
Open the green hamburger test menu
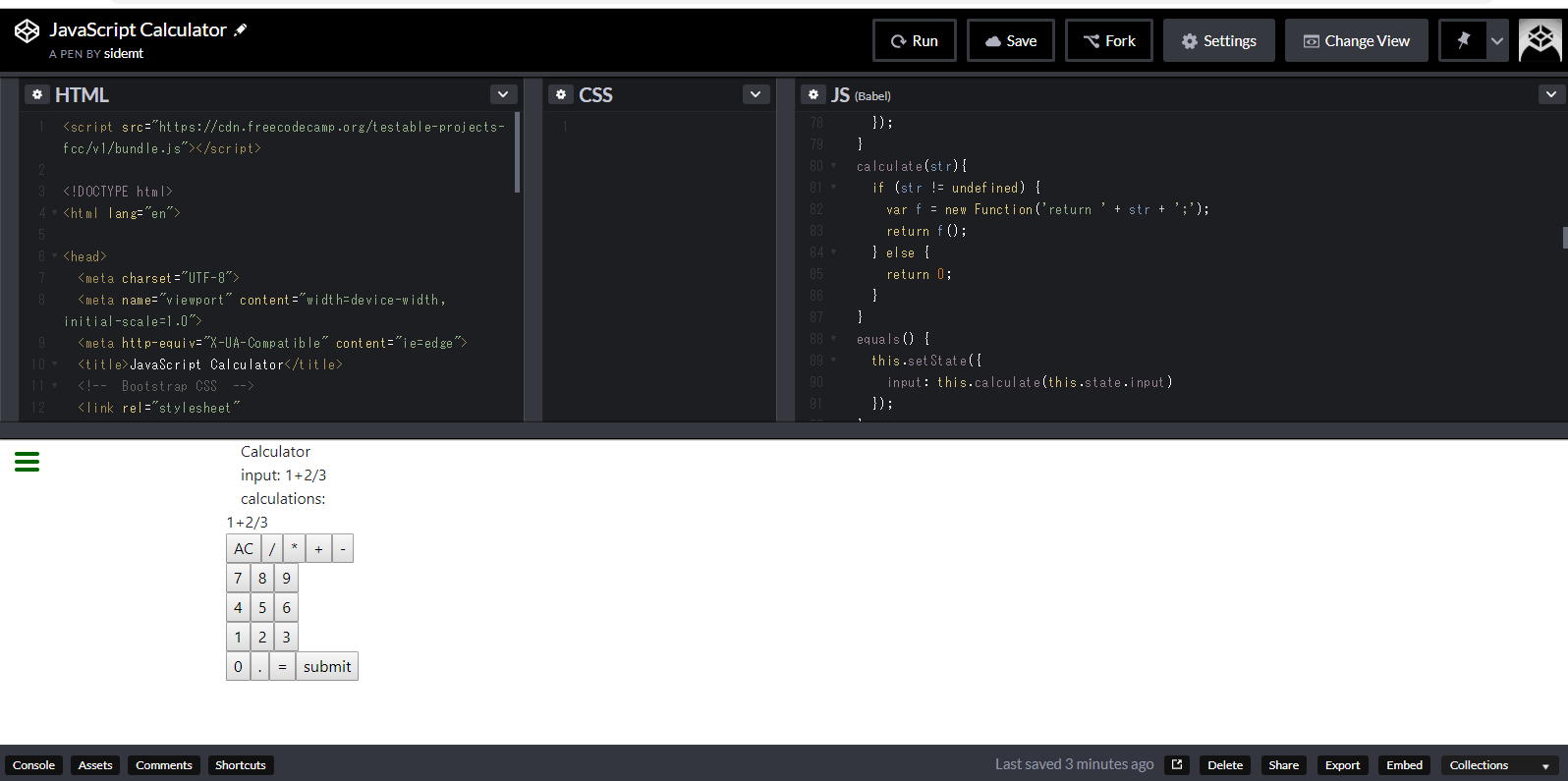point(28,462)
